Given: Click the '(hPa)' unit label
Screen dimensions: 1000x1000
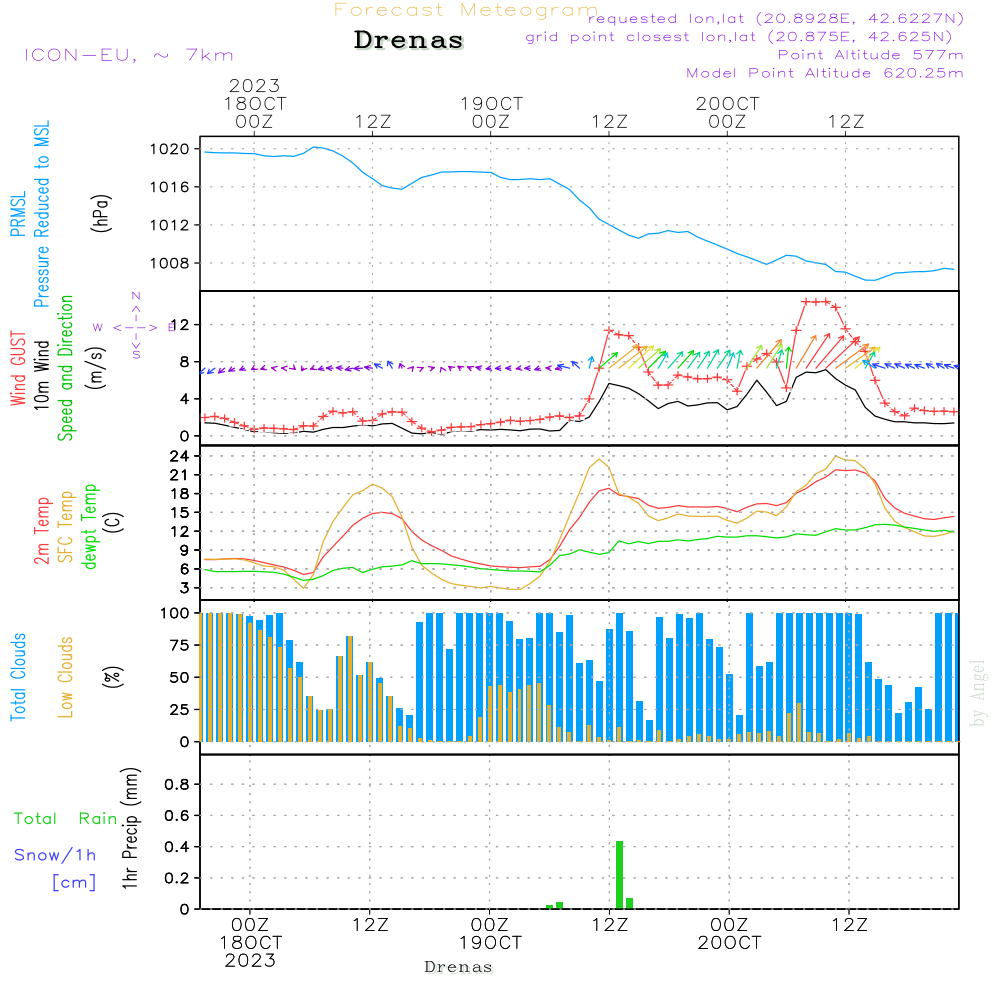Looking at the screenshot, I should (101, 213).
